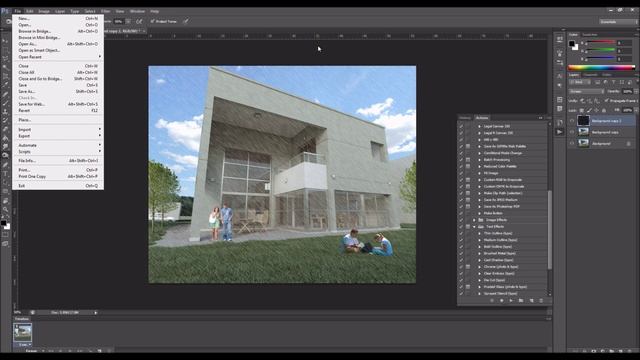Screen dimensions: 640x360
Task: Click foreground color swatch in Color panel
Action: [x=572, y=43]
